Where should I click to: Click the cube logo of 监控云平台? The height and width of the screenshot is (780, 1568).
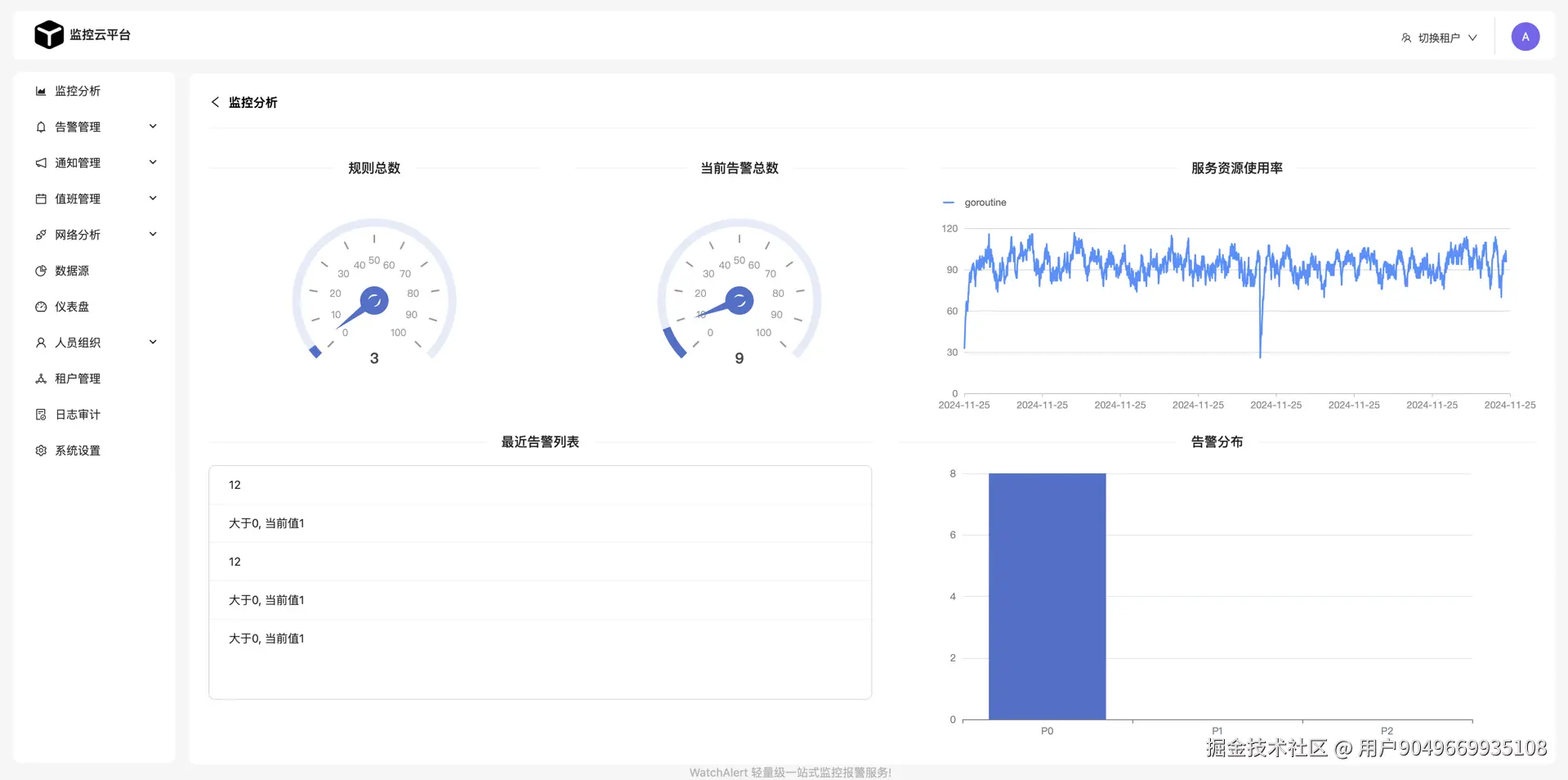48,34
